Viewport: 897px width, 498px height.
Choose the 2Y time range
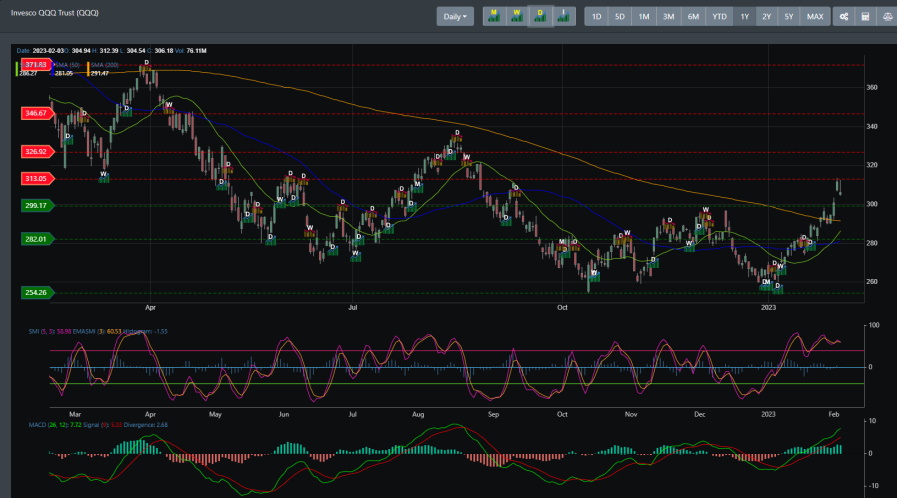coord(767,17)
